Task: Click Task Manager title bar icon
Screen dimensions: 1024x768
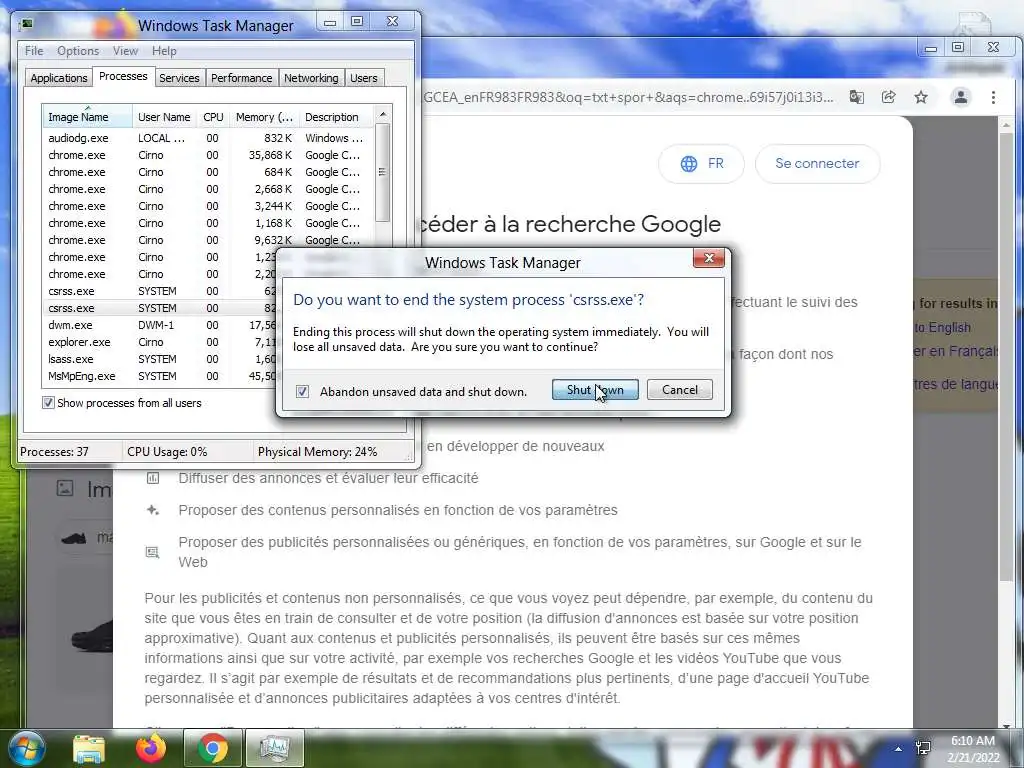Action: [x=27, y=25]
